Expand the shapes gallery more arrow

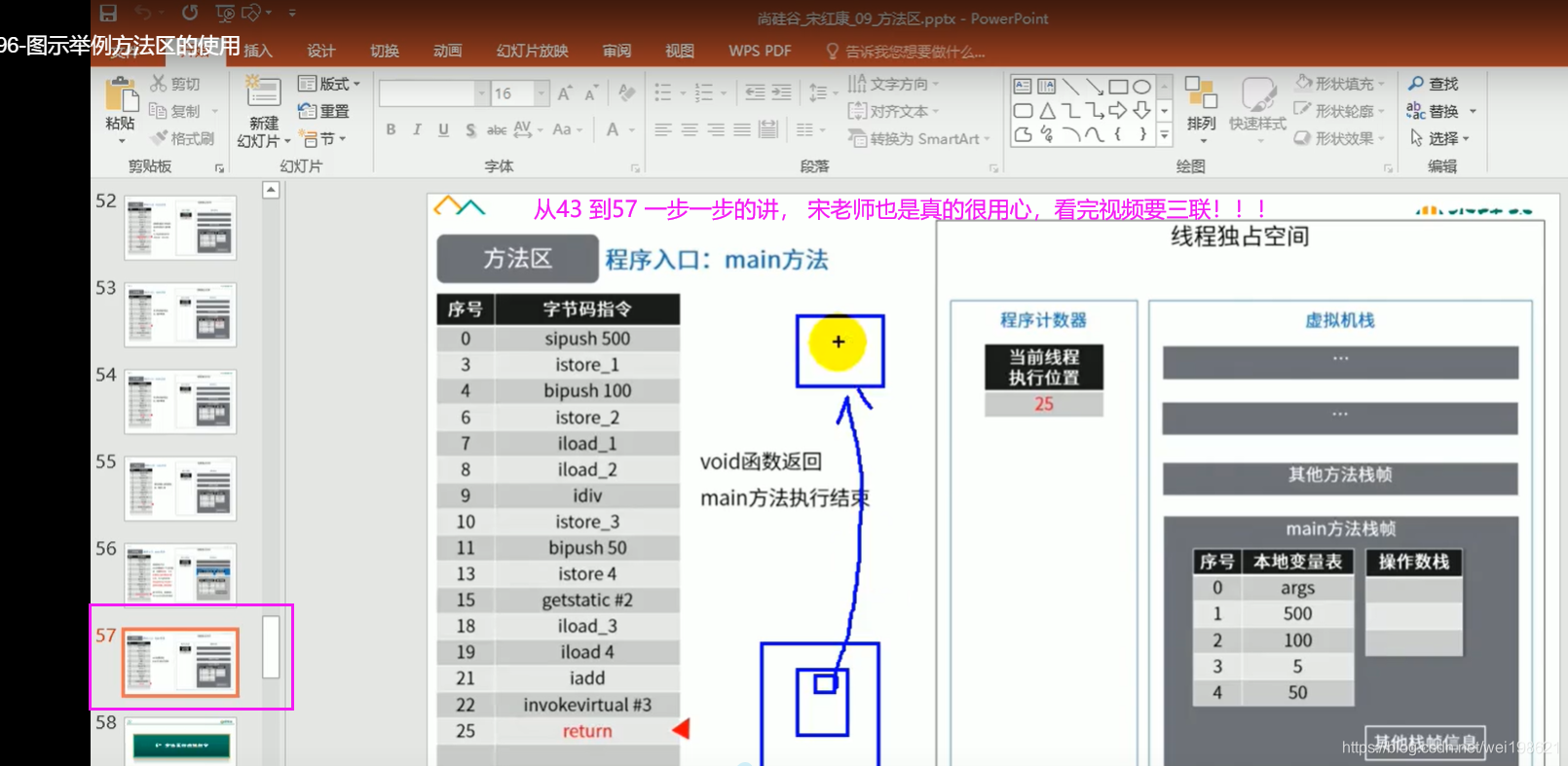[x=1164, y=135]
